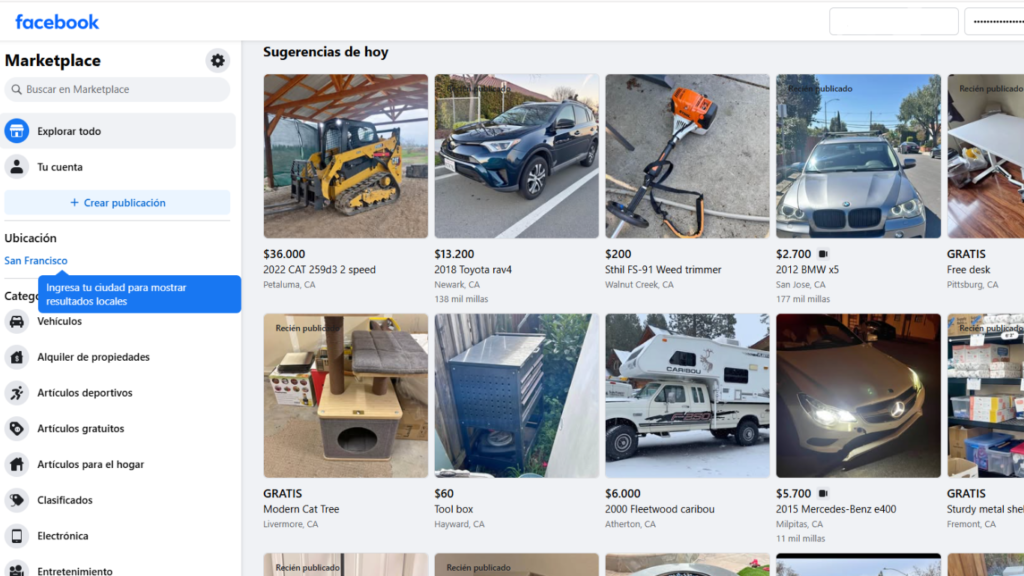Open the Entretenimiento category
Screen dimensions: 1024x576
pos(118,569)
